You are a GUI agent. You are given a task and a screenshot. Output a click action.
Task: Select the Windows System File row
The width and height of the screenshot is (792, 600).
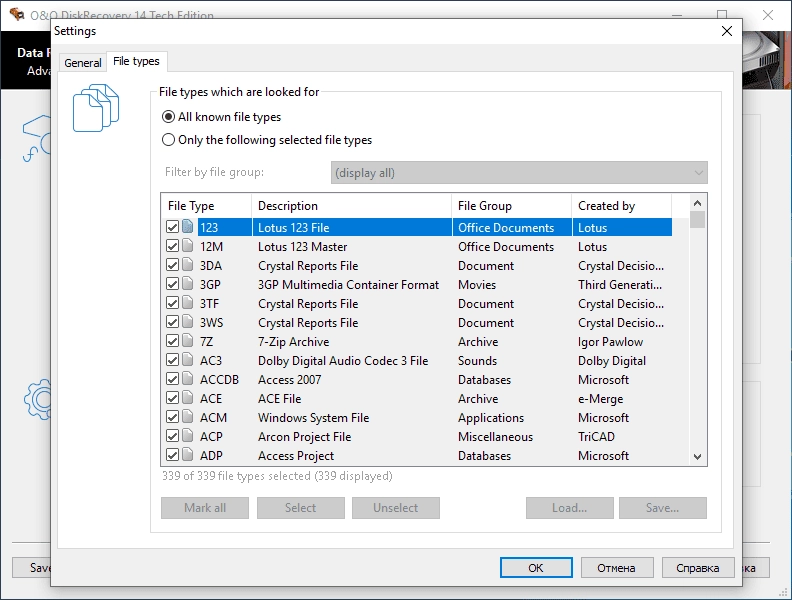[419, 418]
